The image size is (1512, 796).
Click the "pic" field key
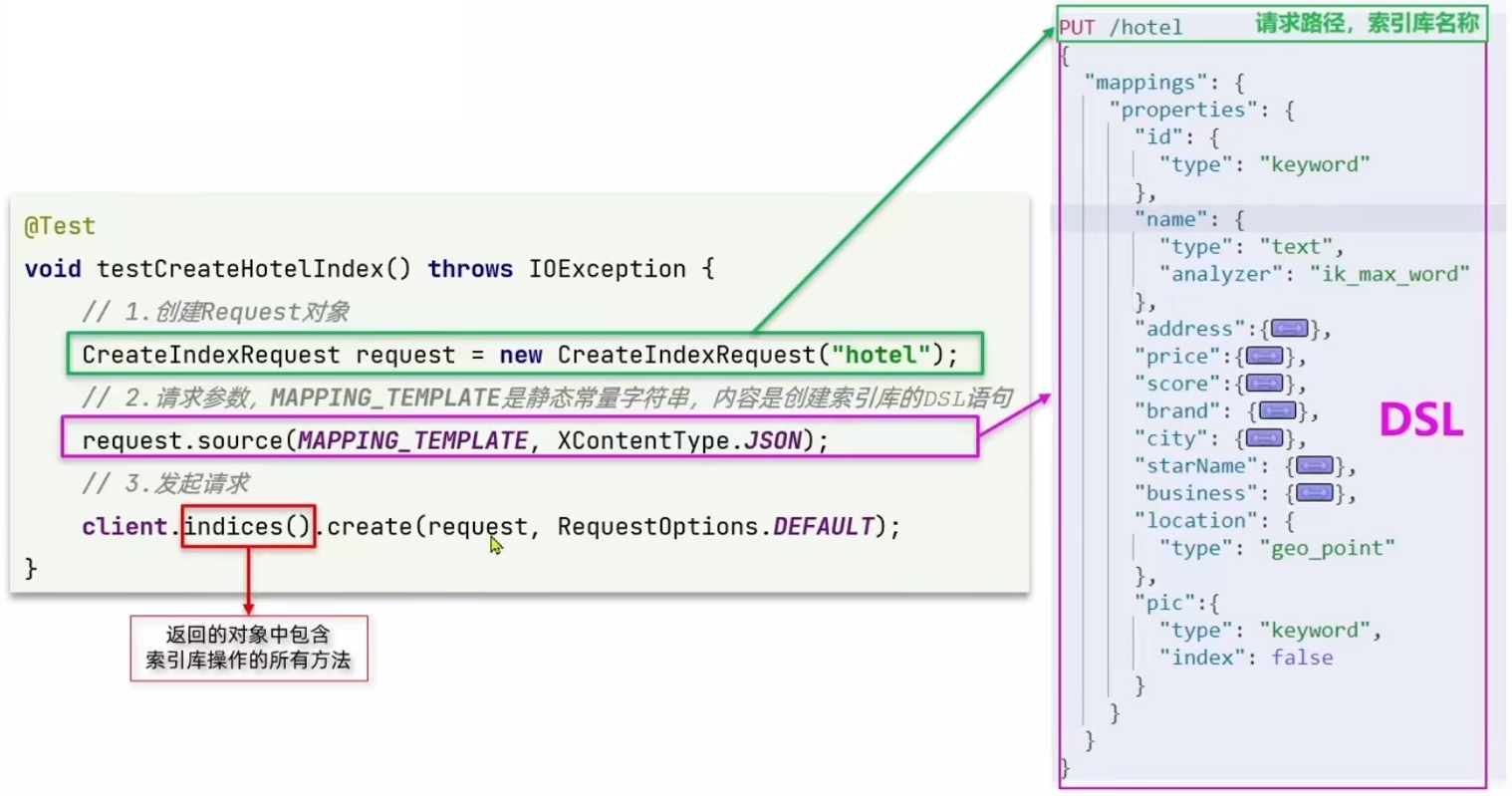[1163, 603]
